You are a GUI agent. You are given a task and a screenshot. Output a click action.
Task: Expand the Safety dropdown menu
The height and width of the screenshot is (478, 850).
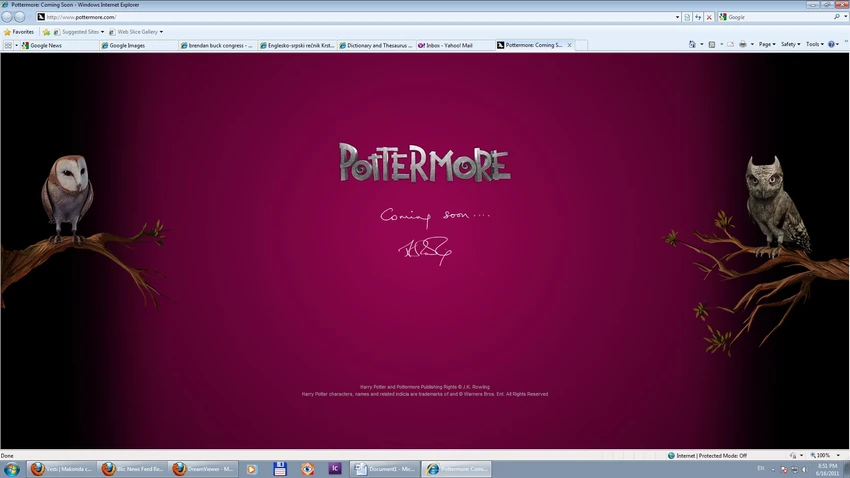point(790,44)
